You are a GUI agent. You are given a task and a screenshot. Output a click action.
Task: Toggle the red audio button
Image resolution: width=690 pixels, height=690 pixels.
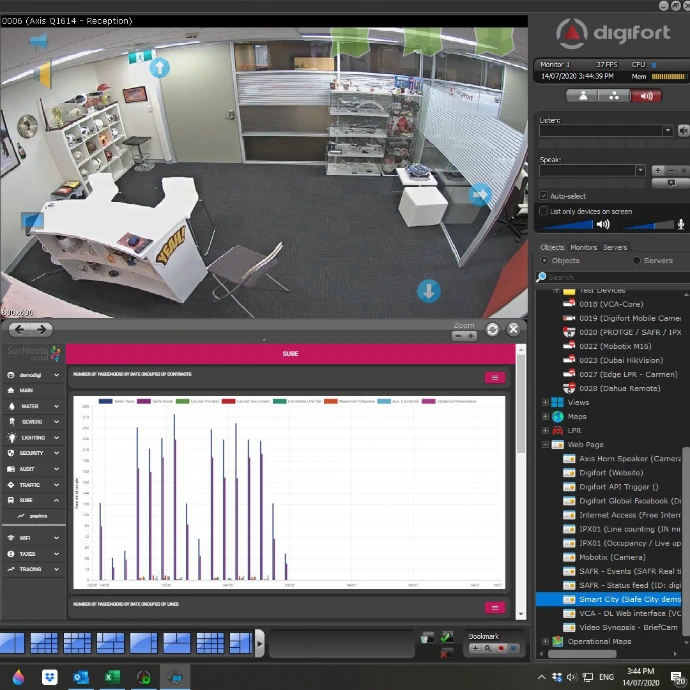(646, 95)
